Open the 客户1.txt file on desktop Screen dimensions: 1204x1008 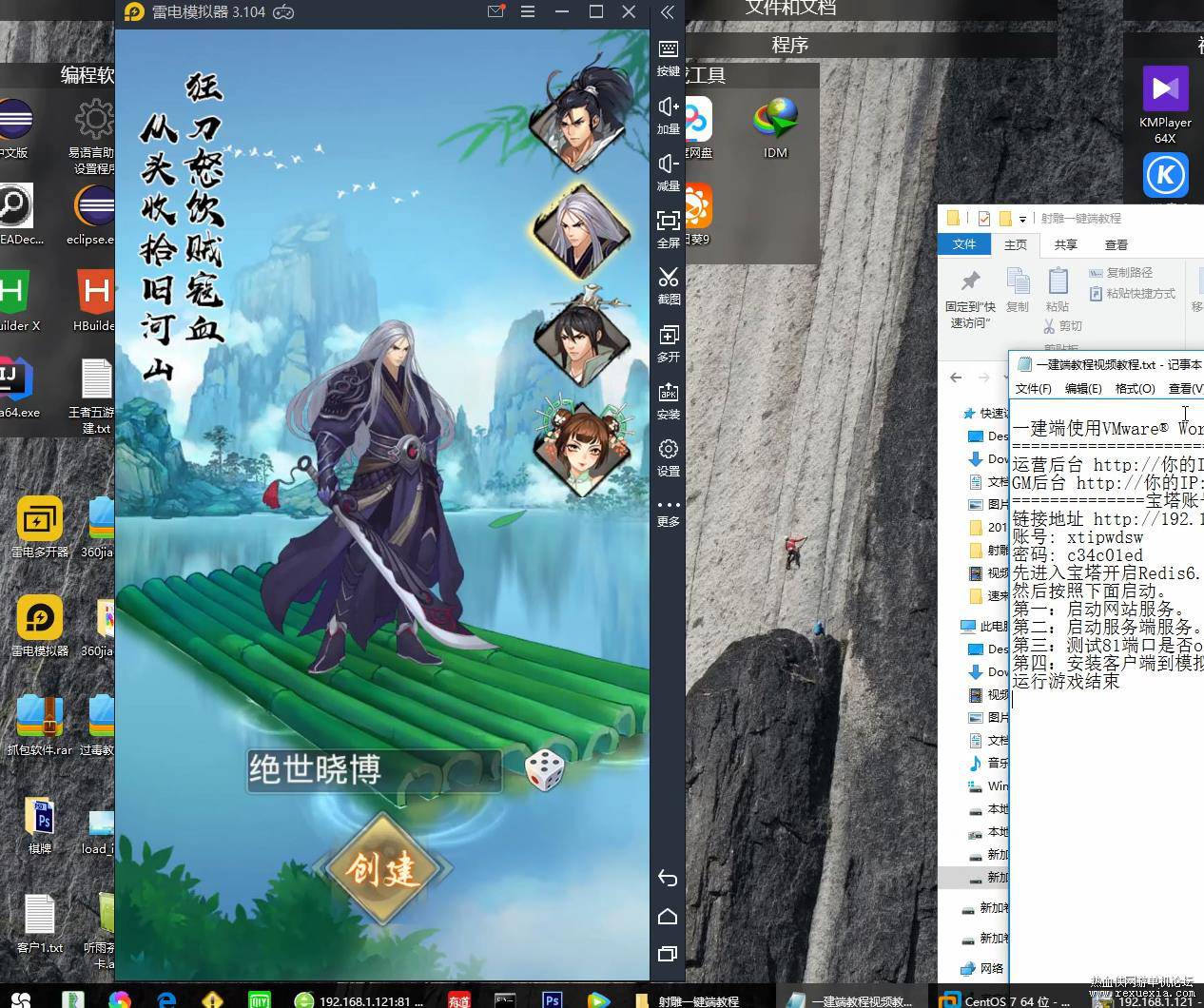pos(40,923)
